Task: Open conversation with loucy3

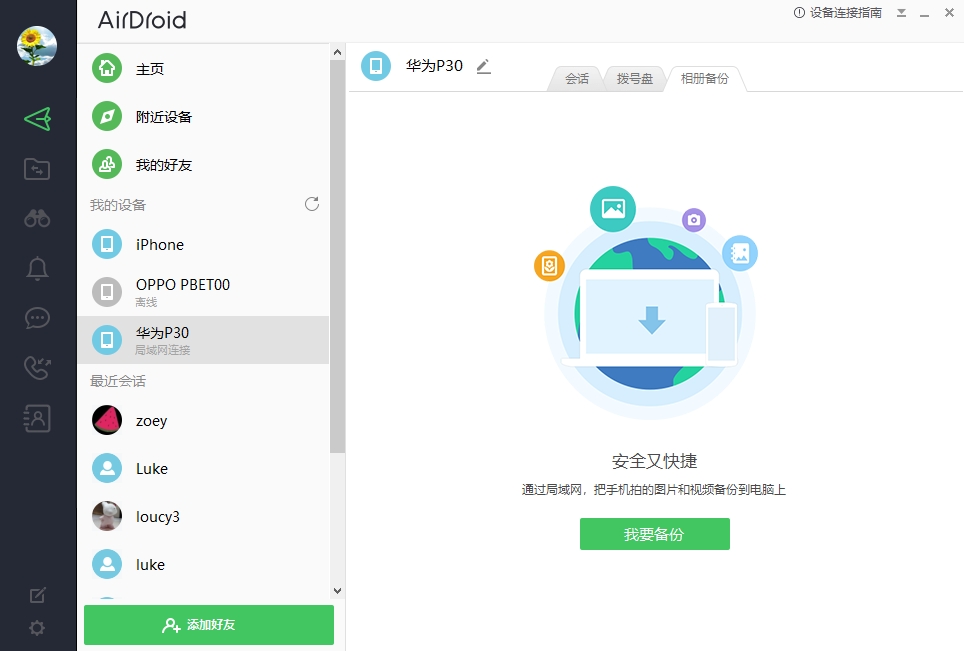Action: (x=203, y=516)
